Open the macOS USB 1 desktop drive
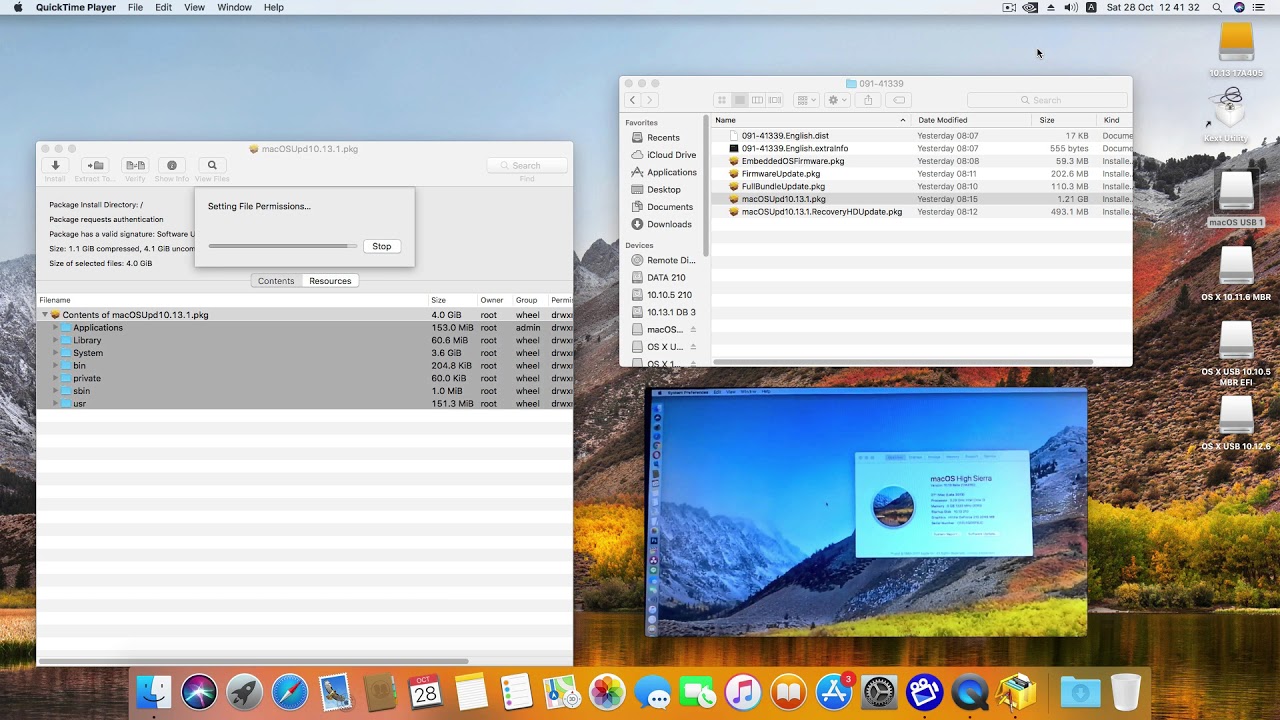This screenshot has width=1280, height=720. (1237, 198)
